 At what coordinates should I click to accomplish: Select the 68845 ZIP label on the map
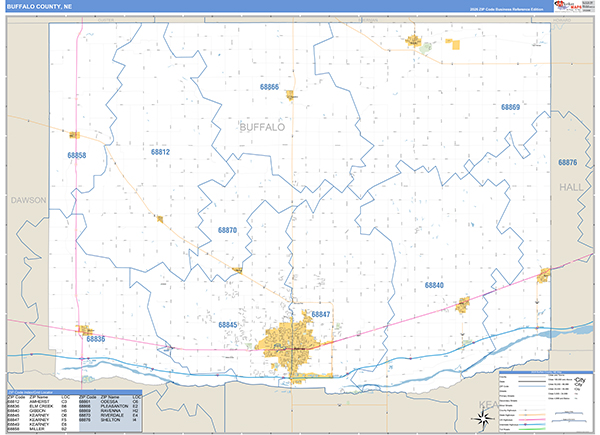(x=228, y=324)
